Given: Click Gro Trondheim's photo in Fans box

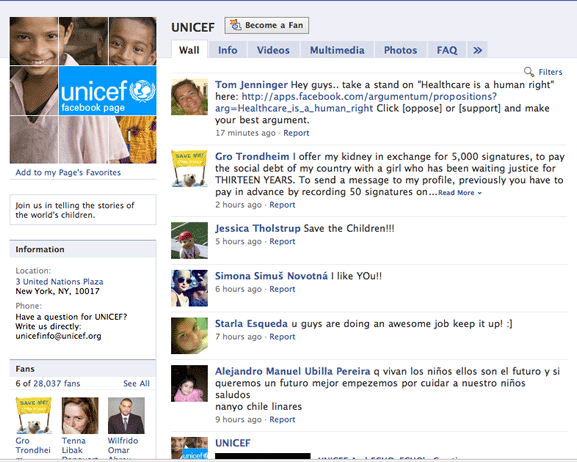Looking at the screenshot, I should point(33,416).
